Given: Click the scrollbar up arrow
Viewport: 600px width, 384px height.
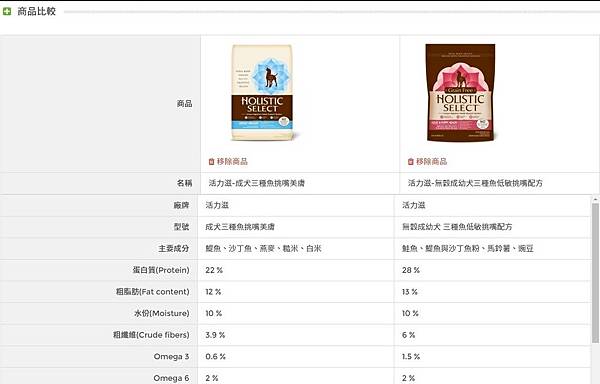Looking at the screenshot, I should click(595, 199).
